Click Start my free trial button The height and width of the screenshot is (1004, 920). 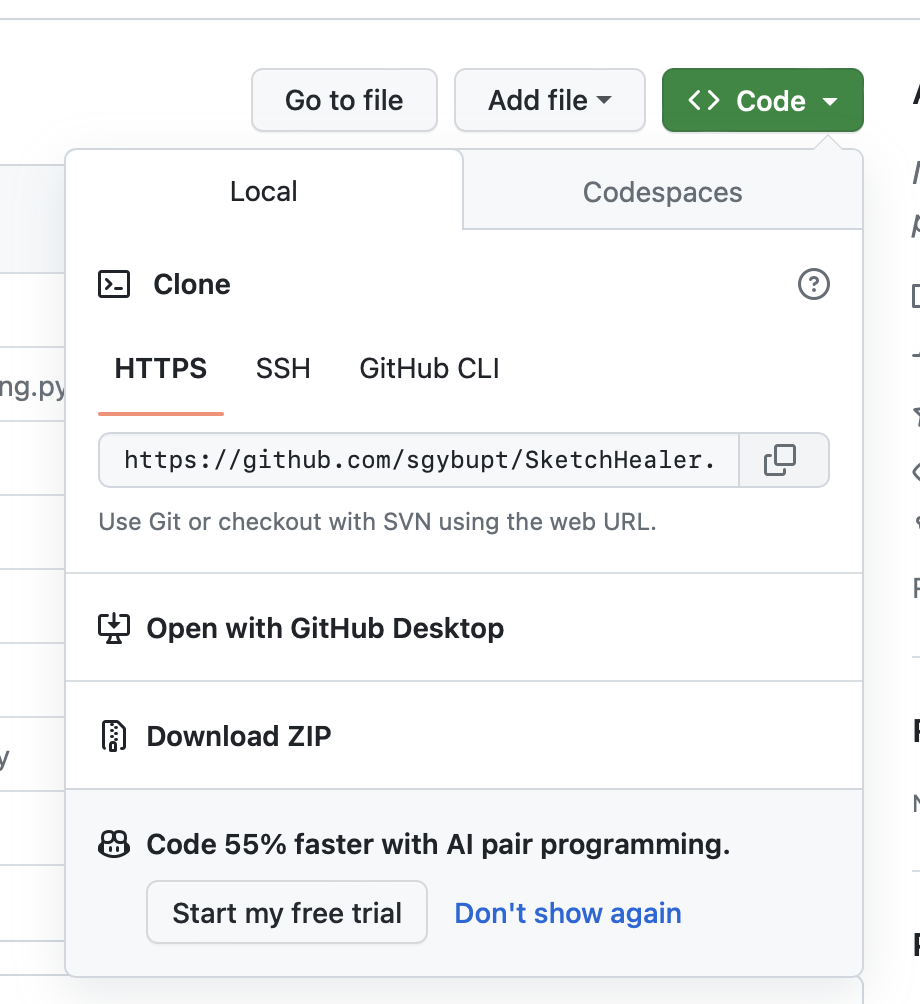pos(287,912)
